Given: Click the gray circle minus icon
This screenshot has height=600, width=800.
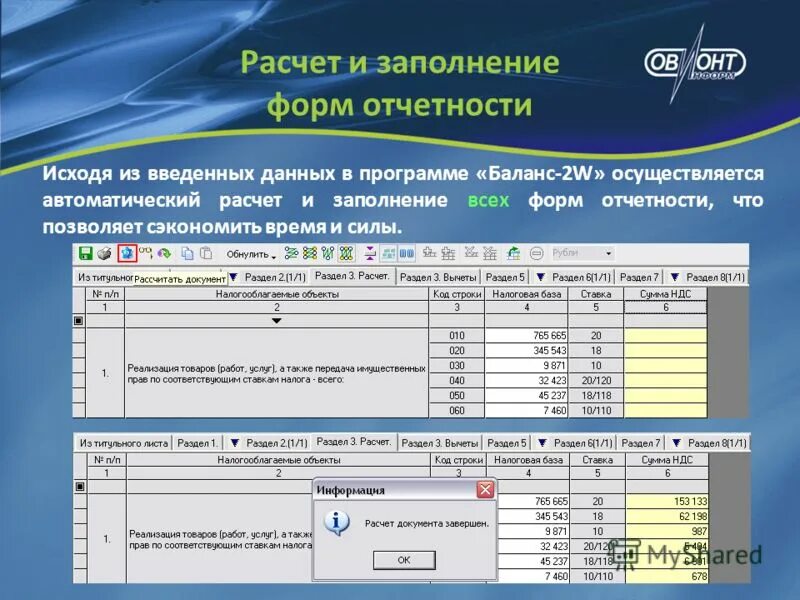Looking at the screenshot, I should point(536,253).
